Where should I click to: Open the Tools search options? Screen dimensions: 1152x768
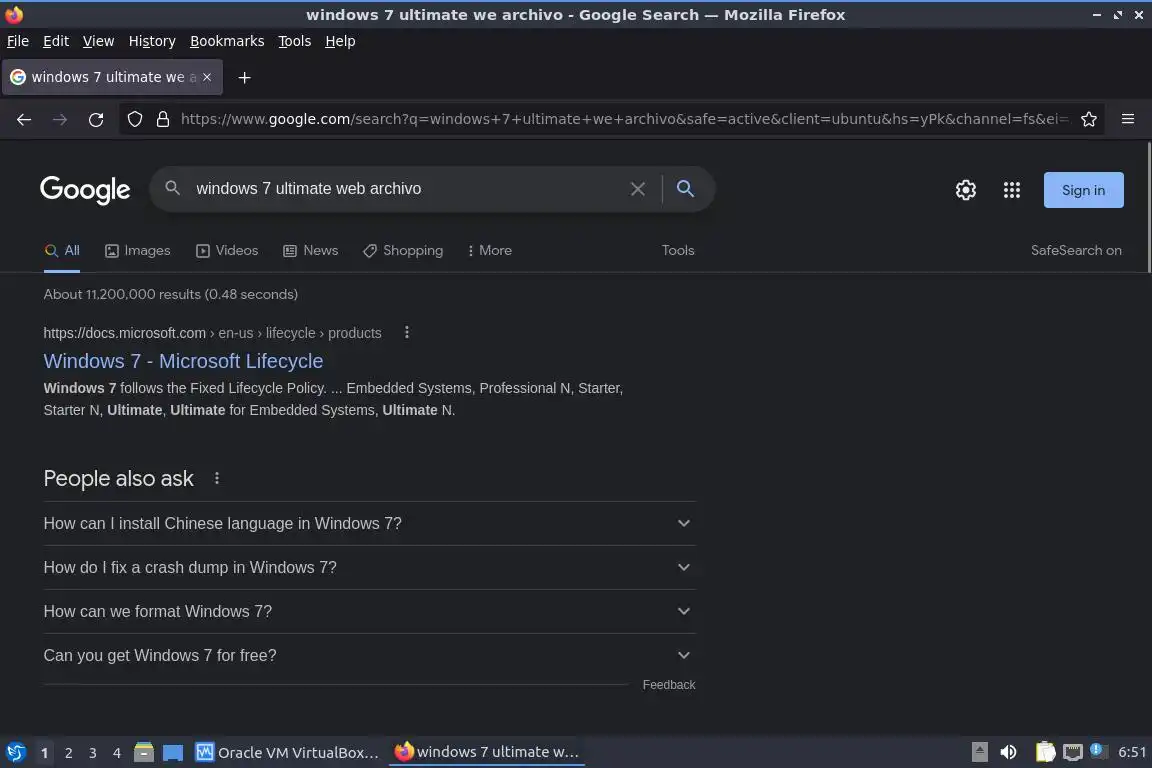pos(678,251)
